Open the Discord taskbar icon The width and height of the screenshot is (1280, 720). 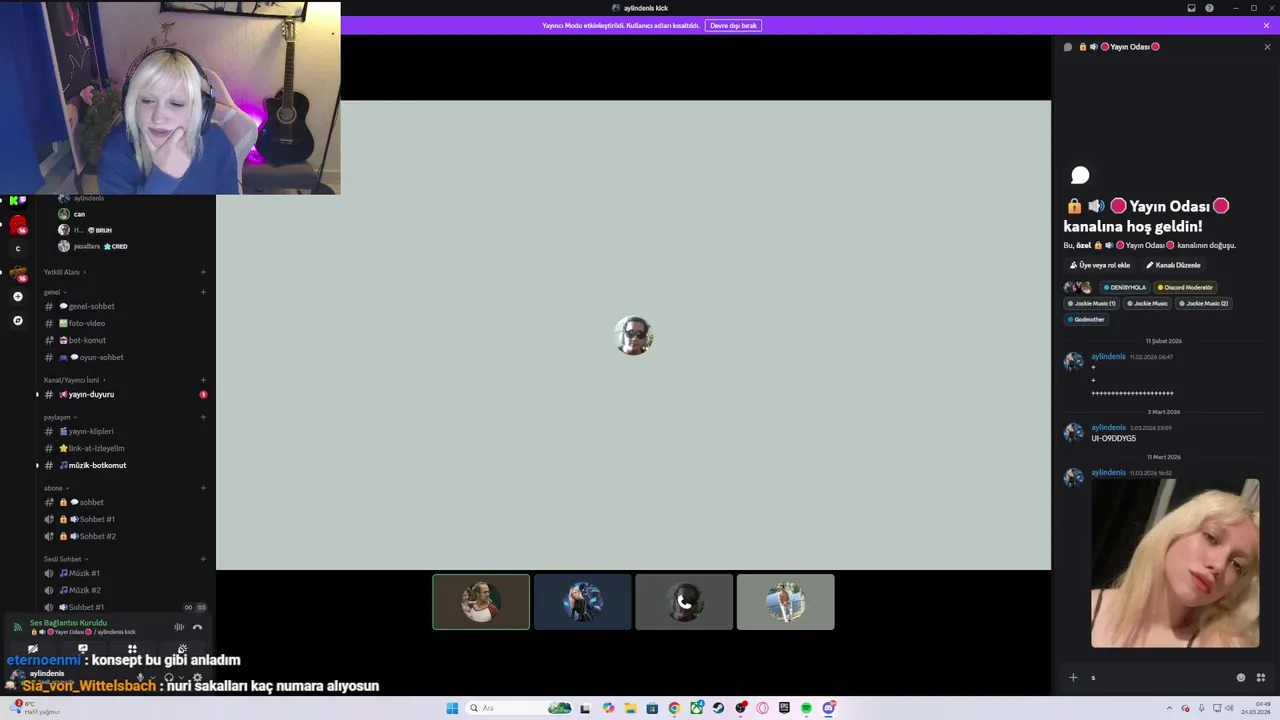pyautogui.click(x=828, y=708)
